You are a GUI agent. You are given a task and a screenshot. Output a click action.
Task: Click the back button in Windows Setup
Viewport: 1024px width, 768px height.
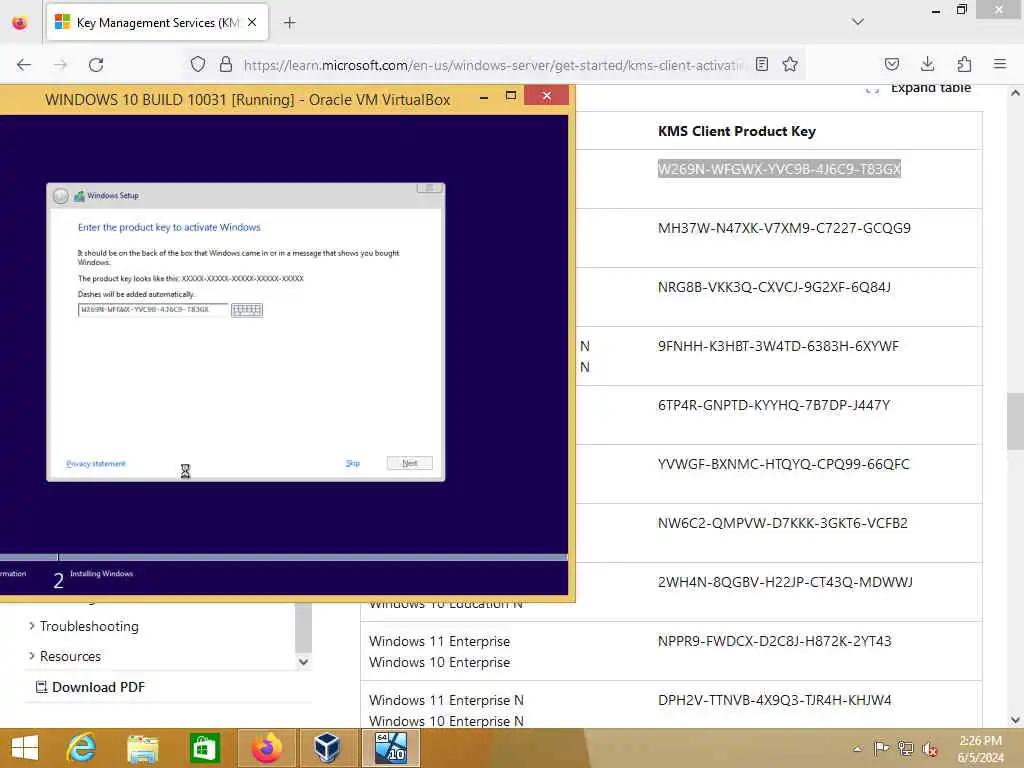tap(61, 196)
